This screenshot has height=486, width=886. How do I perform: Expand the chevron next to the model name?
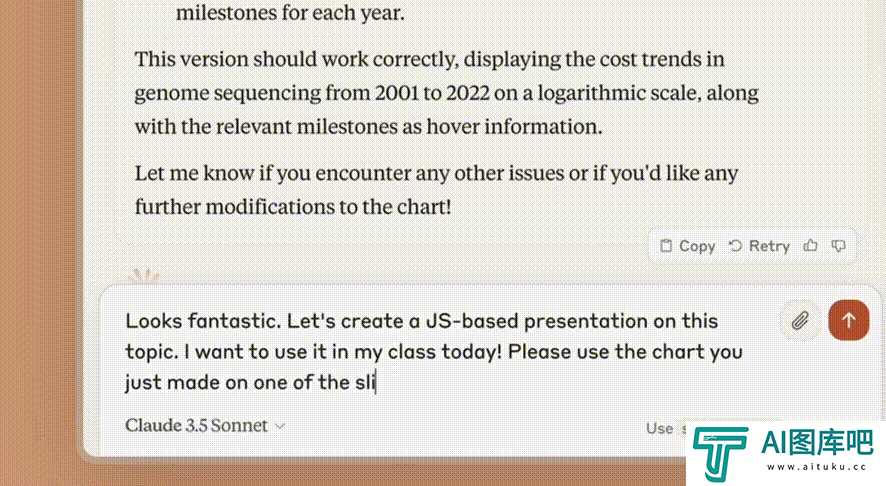[280, 426]
